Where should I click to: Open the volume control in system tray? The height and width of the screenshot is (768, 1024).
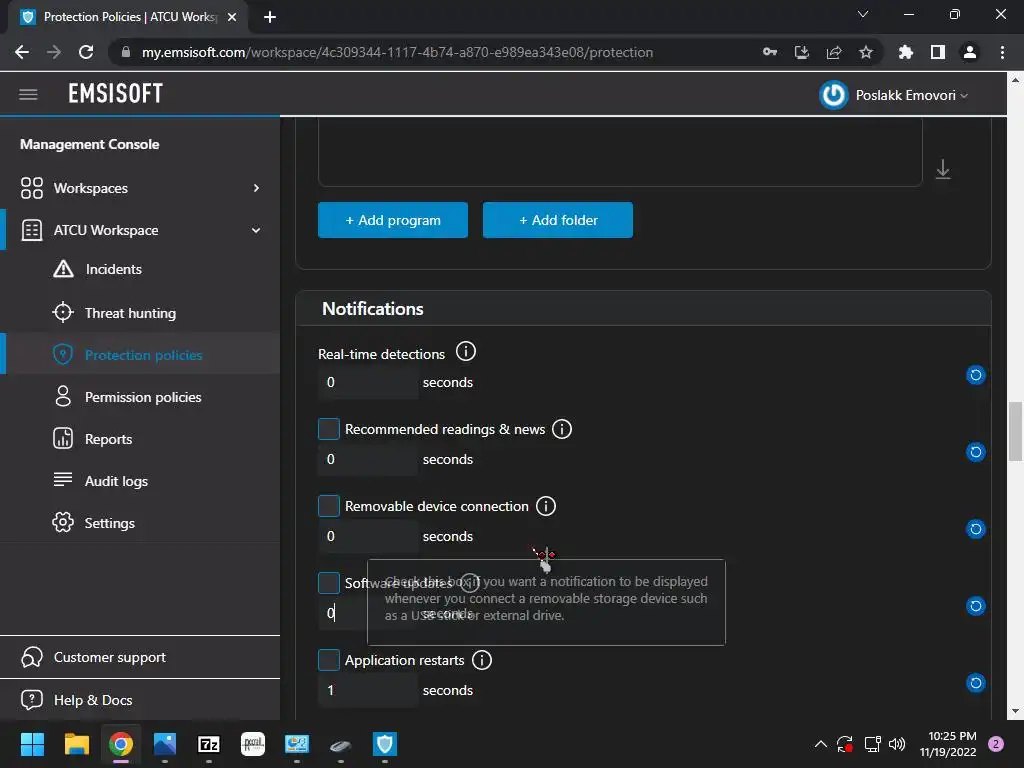897,744
